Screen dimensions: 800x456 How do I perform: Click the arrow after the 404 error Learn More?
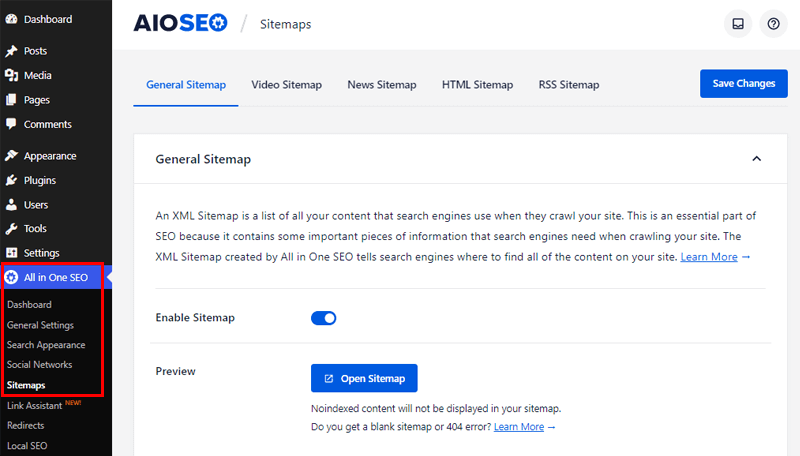(x=551, y=427)
